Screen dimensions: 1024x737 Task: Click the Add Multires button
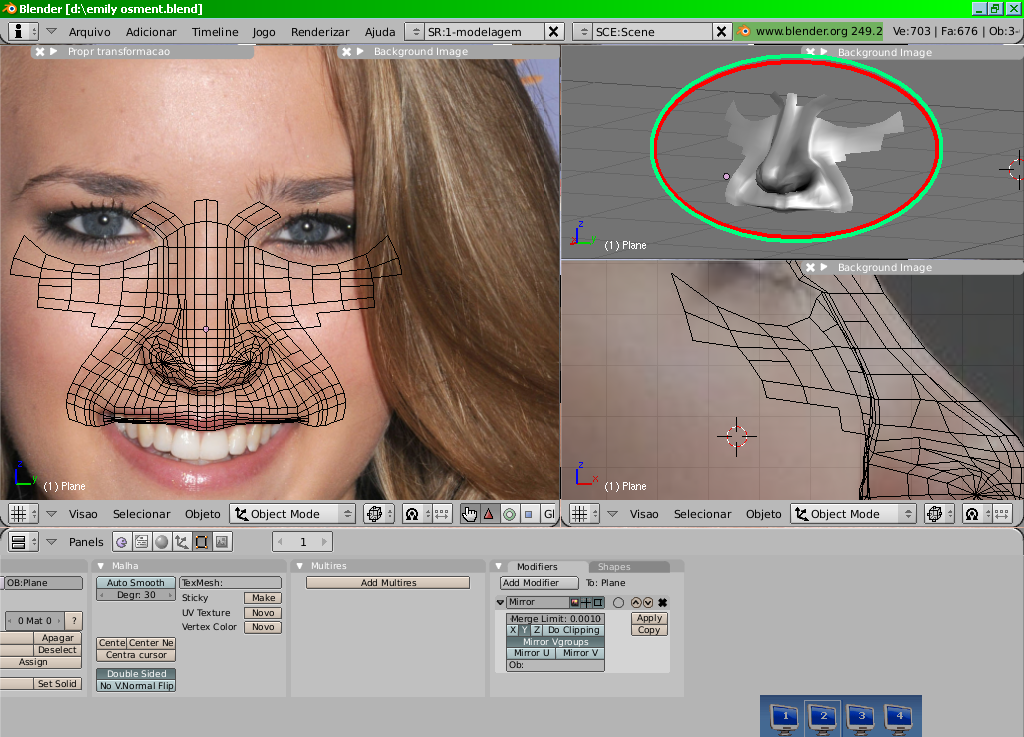click(387, 583)
